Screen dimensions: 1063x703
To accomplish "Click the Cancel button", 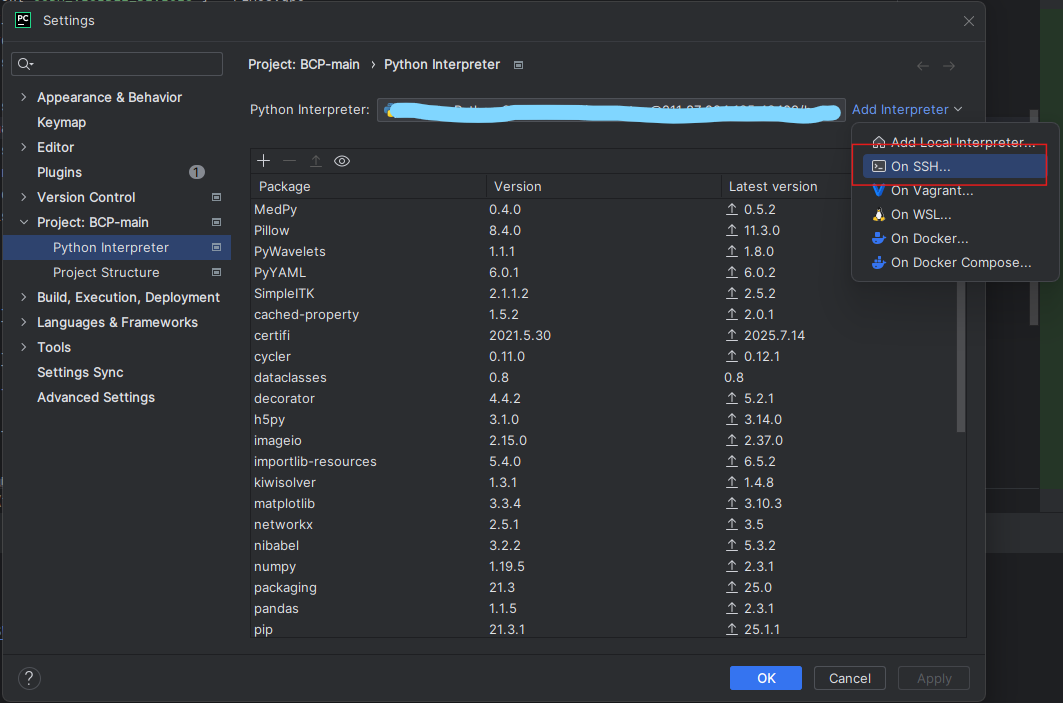I will point(849,678).
